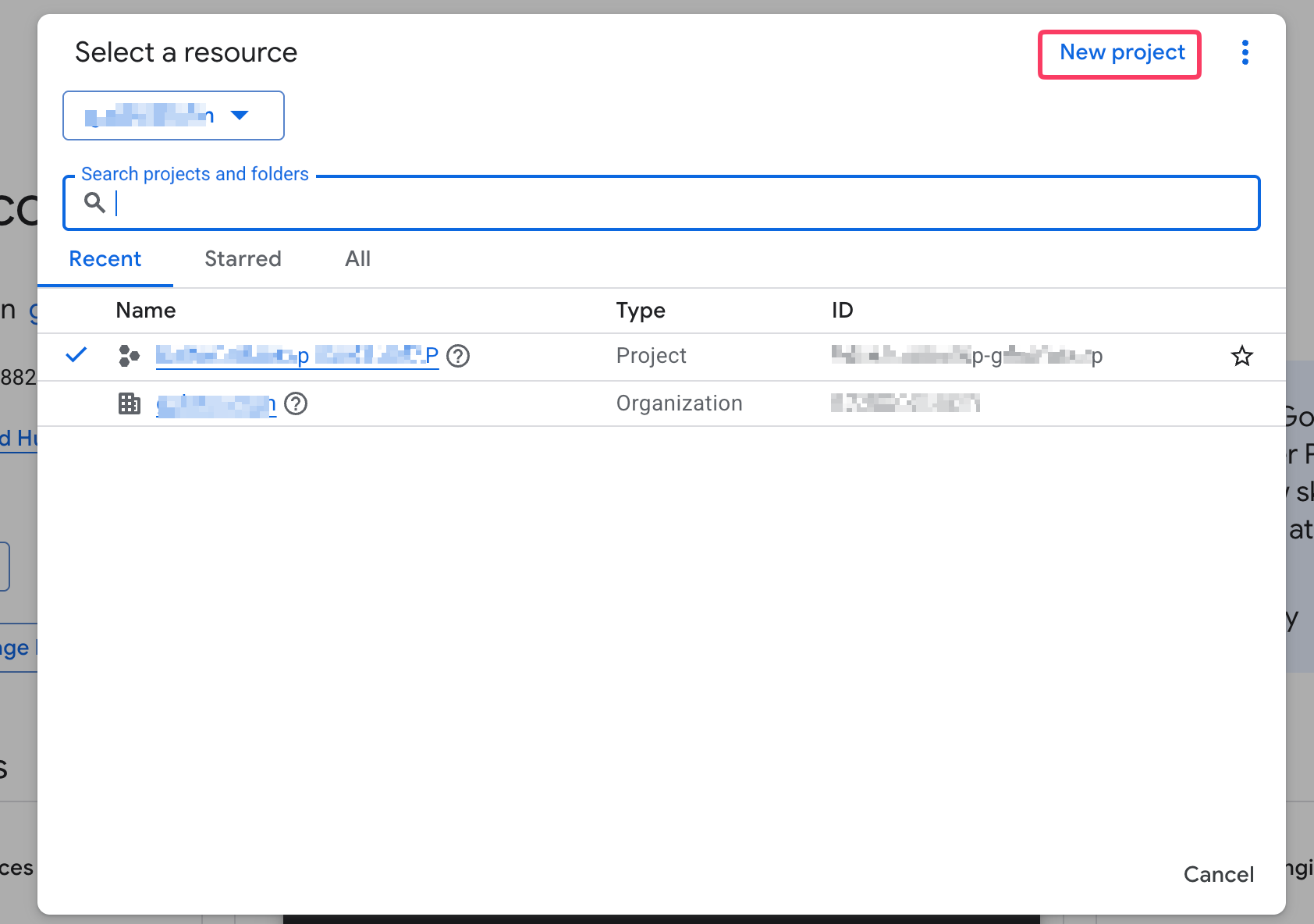Cancel the Select a resource dialog
This screenshot has height=924, width=1314.
point(1218,874)
